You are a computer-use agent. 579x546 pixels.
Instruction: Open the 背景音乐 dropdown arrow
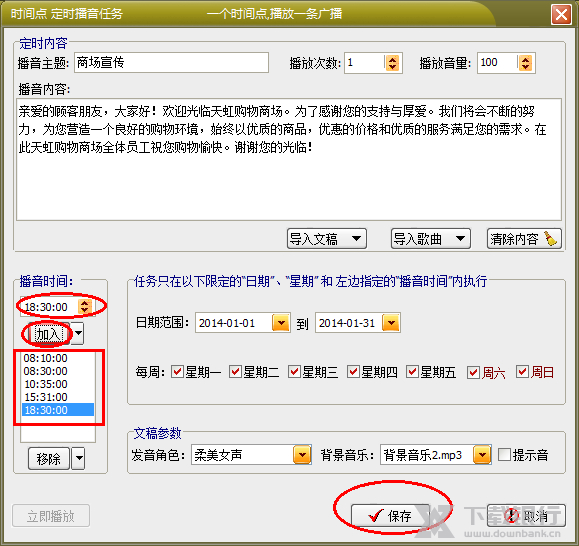coord(482,455)
